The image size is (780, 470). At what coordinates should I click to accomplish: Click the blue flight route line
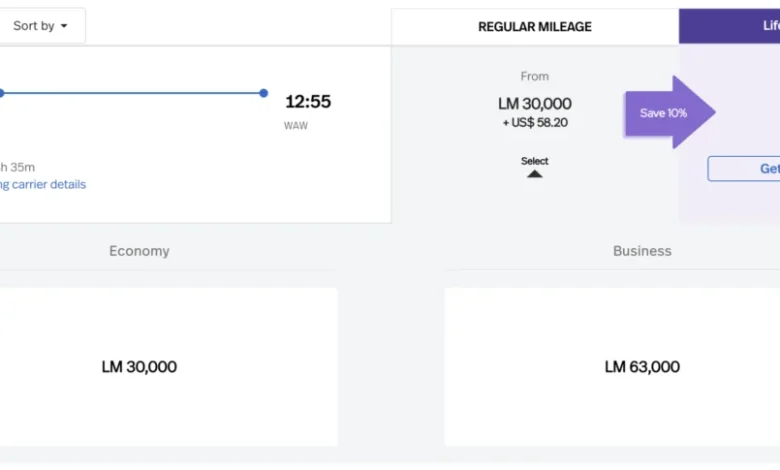click(132, 93)
